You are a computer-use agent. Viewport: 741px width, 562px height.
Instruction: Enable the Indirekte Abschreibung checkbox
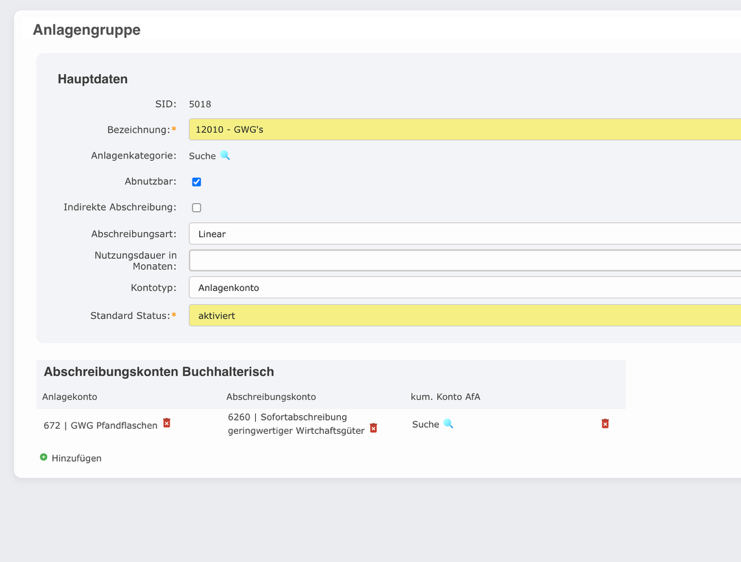tap(197, 208)
